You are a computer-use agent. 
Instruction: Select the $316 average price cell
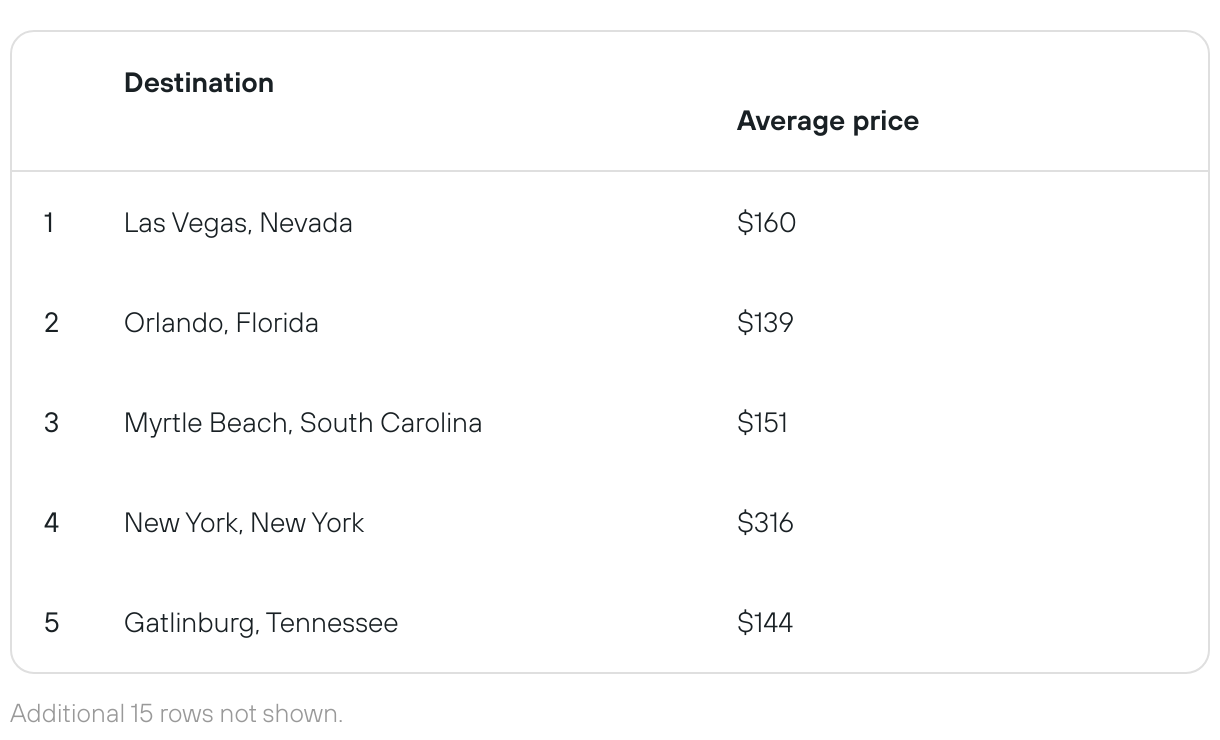pyautogui.click(x=765, y=522)
